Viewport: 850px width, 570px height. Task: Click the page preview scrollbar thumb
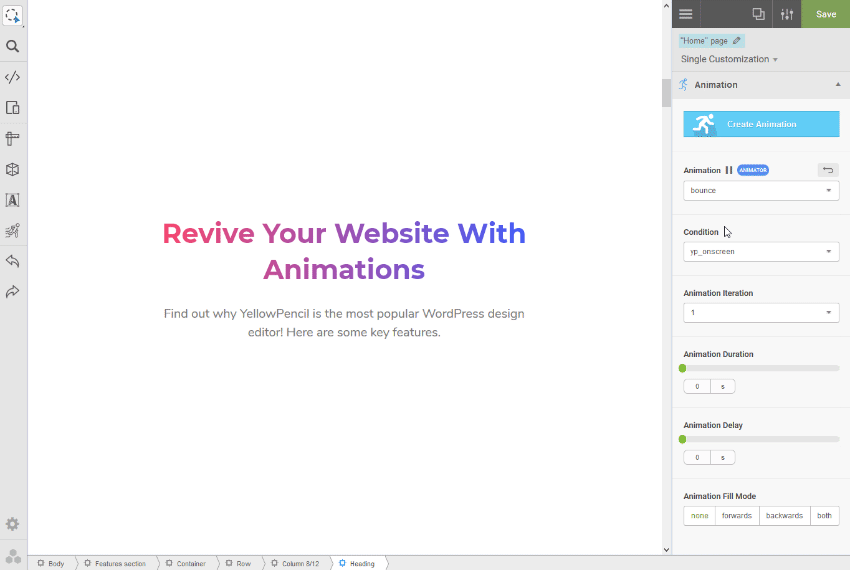coord(666,93)
